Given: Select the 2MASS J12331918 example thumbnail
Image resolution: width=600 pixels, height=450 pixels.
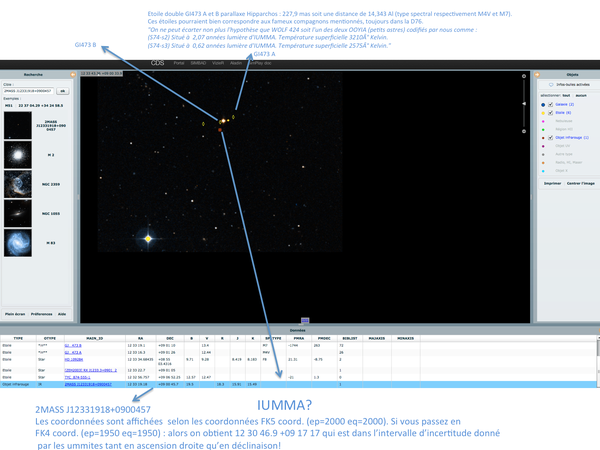Looking at the screenshot, I should pyautogui.click(x=18, y=126).
